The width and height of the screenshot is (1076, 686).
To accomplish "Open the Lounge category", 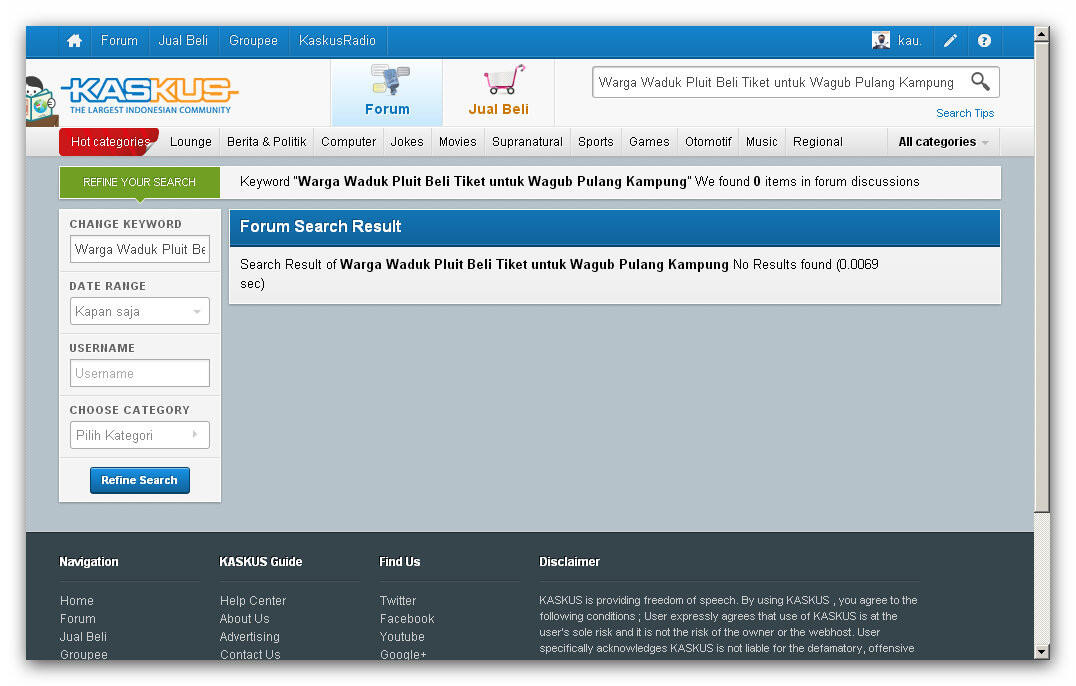I will 191,142.
